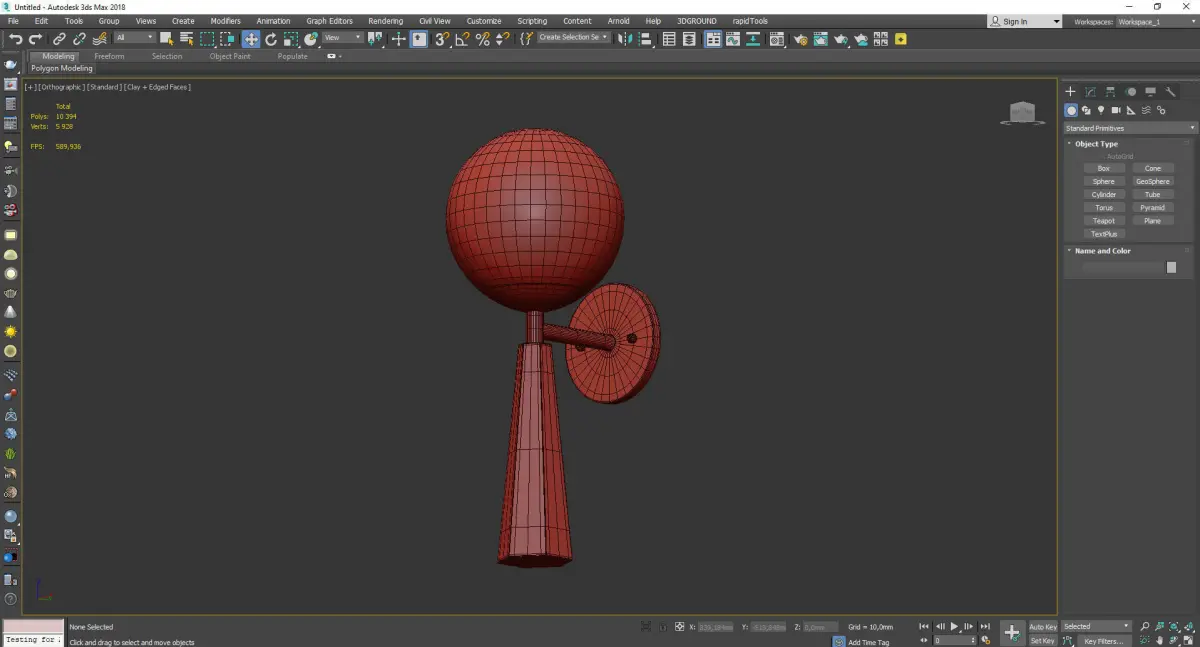The image size is (1200, 647).
Task: Open the Modifiers menu
Action: click(225, 21)
